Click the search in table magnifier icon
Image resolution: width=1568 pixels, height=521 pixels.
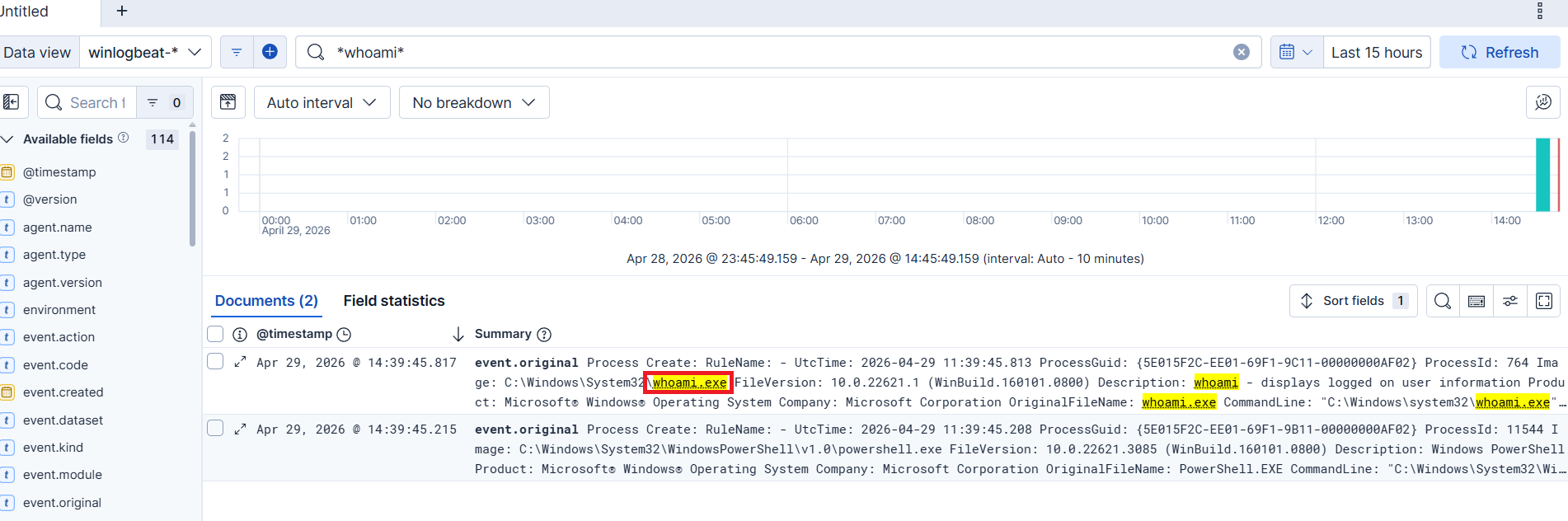[1443, 301]
